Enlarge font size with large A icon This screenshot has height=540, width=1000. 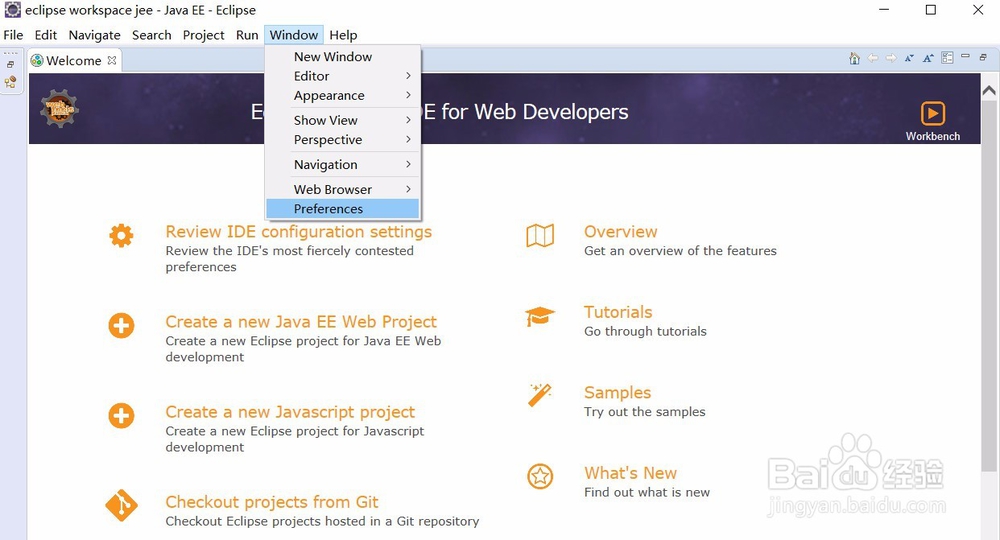(929, 58)
